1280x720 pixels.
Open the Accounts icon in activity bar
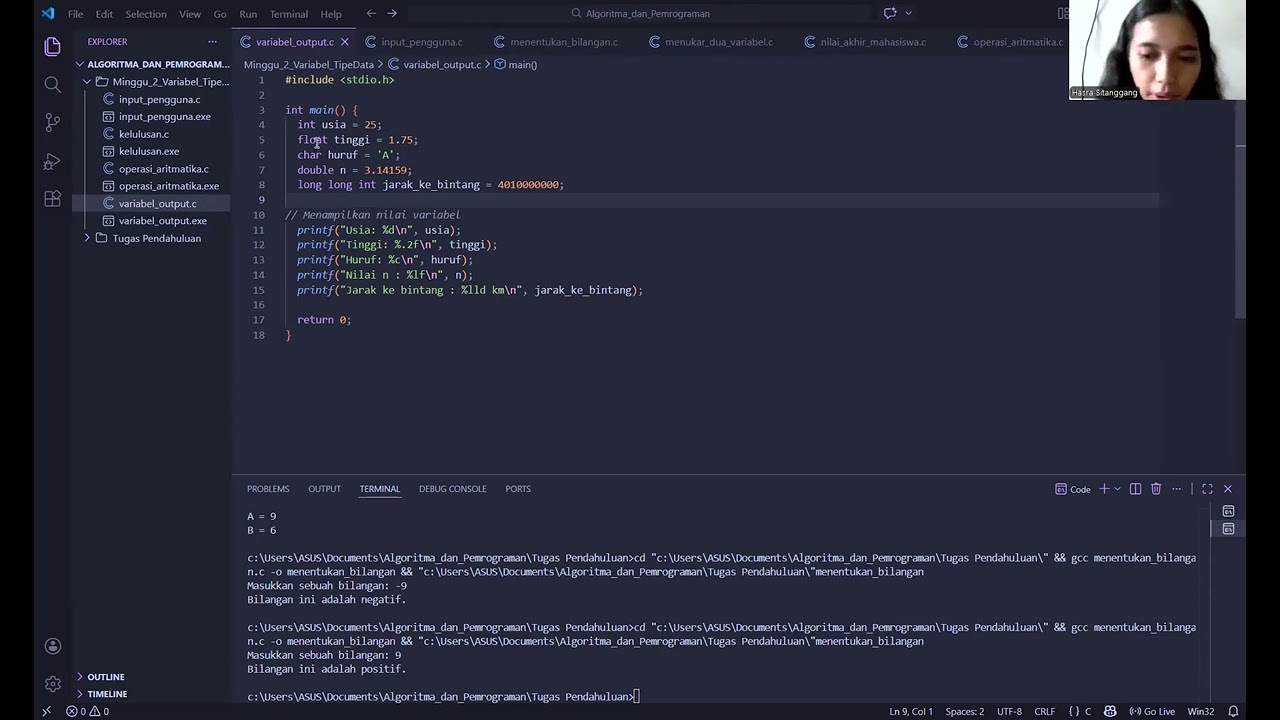53,646
